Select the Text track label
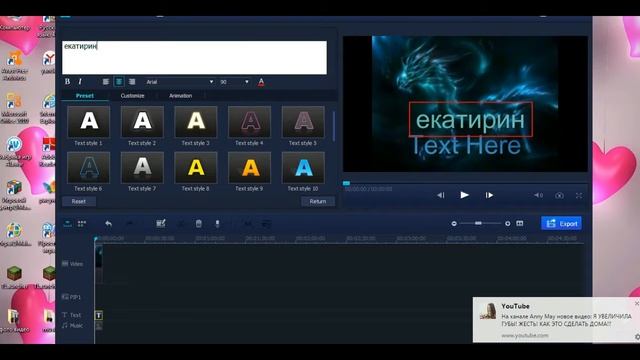The width and height of the screenshot is (640, 360). 72,315
